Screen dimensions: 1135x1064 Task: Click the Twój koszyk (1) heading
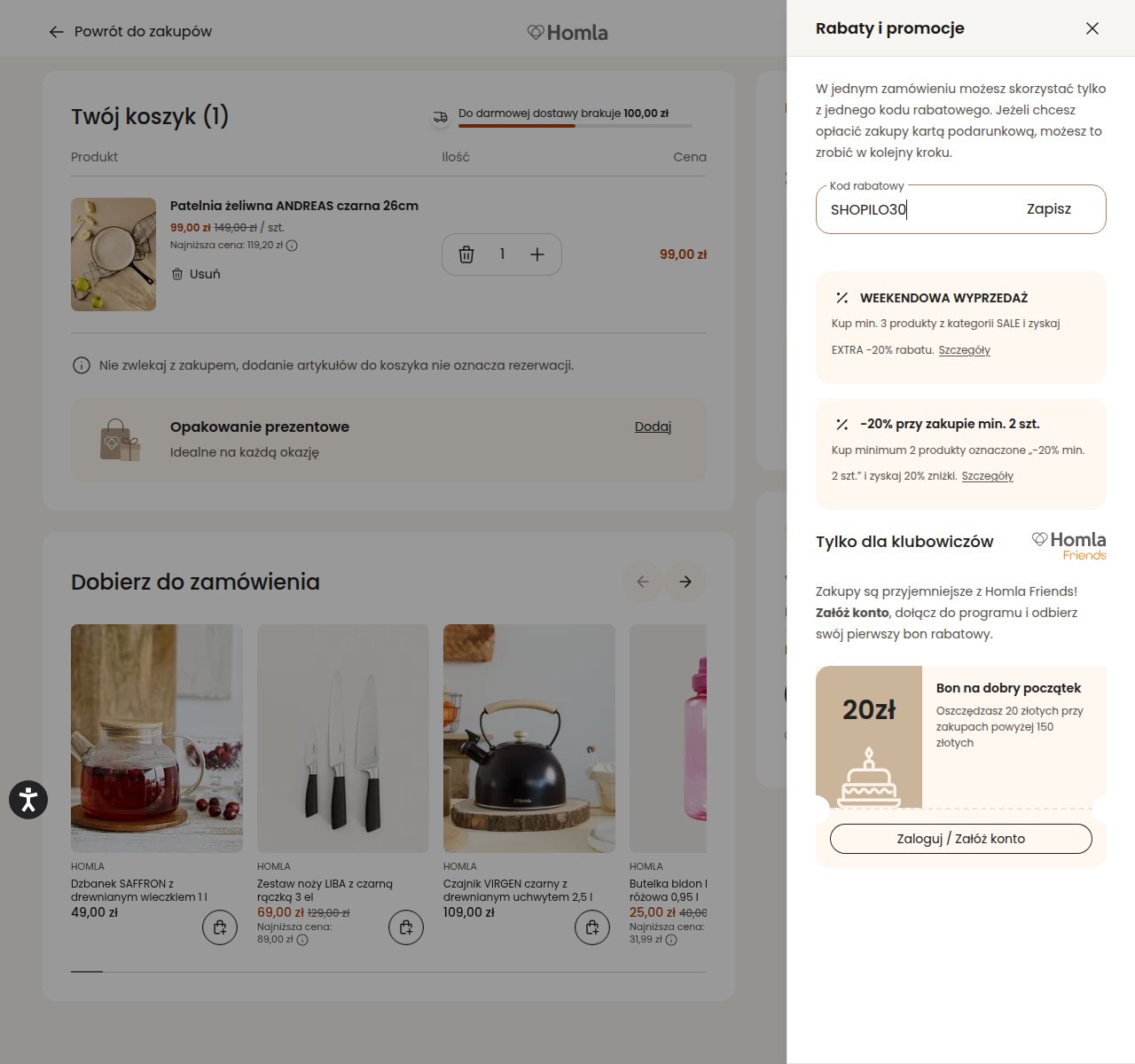tap(150, 116)
